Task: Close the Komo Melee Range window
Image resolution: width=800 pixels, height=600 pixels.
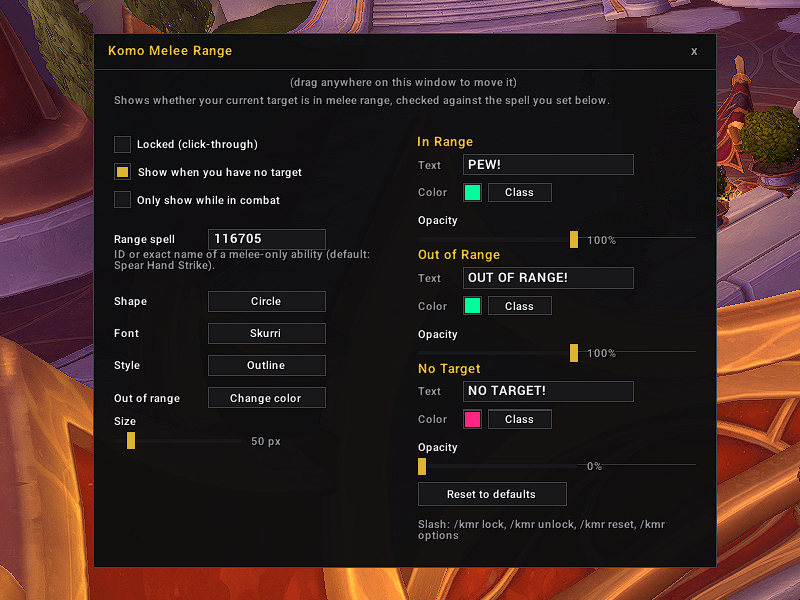Action: click(694, 51)
